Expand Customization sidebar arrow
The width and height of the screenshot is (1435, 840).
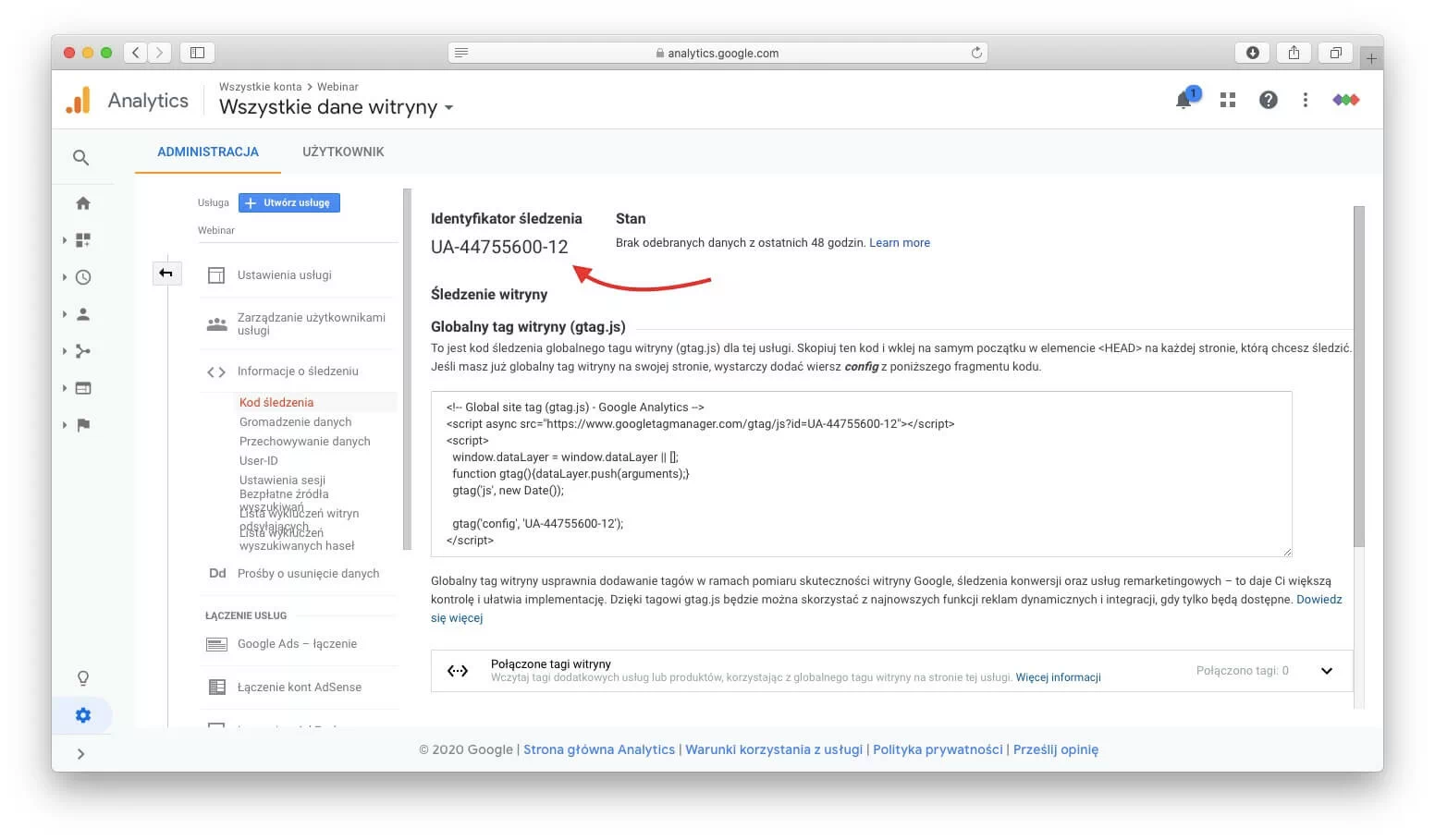65,240
